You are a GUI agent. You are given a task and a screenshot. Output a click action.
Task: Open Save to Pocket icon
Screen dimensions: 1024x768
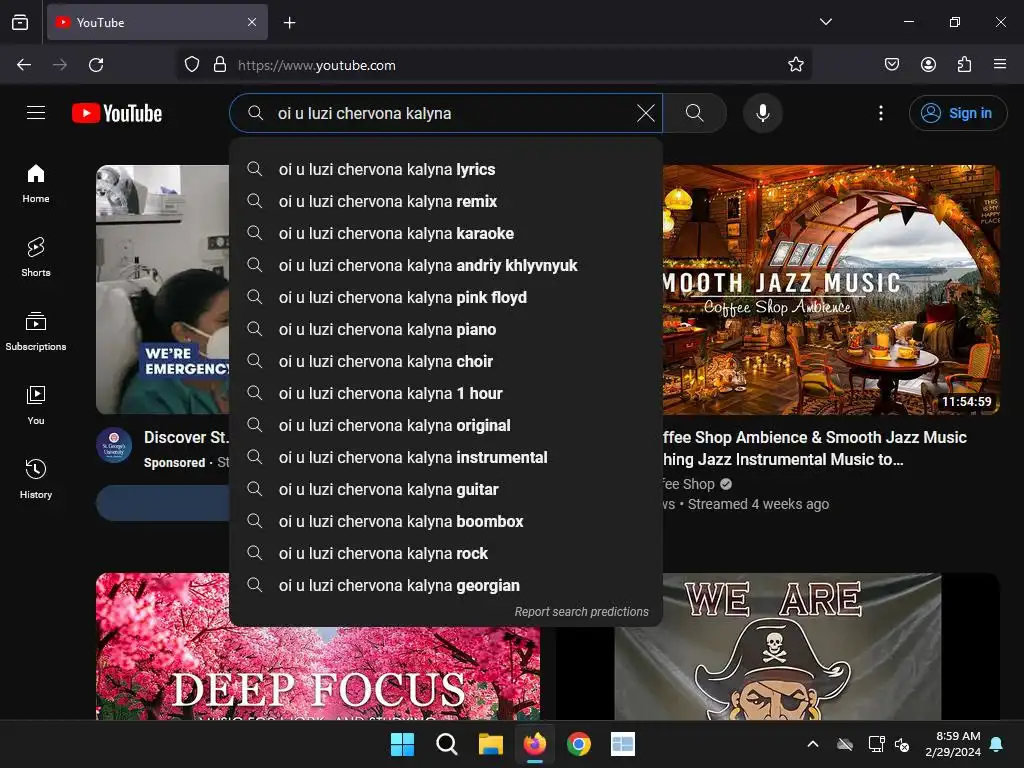coord(891,65)
